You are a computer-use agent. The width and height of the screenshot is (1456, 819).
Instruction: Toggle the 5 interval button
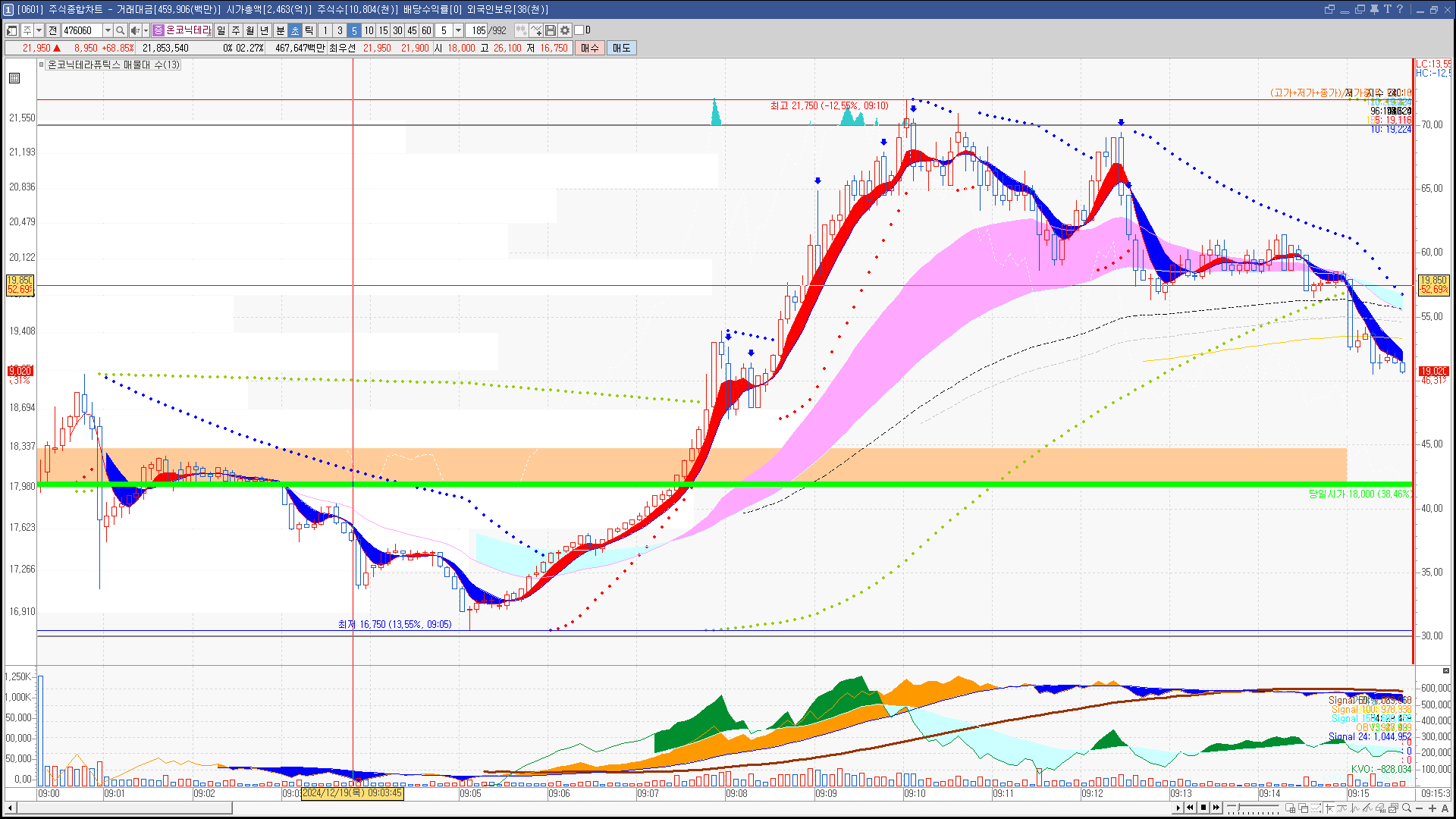click(354, 30)
